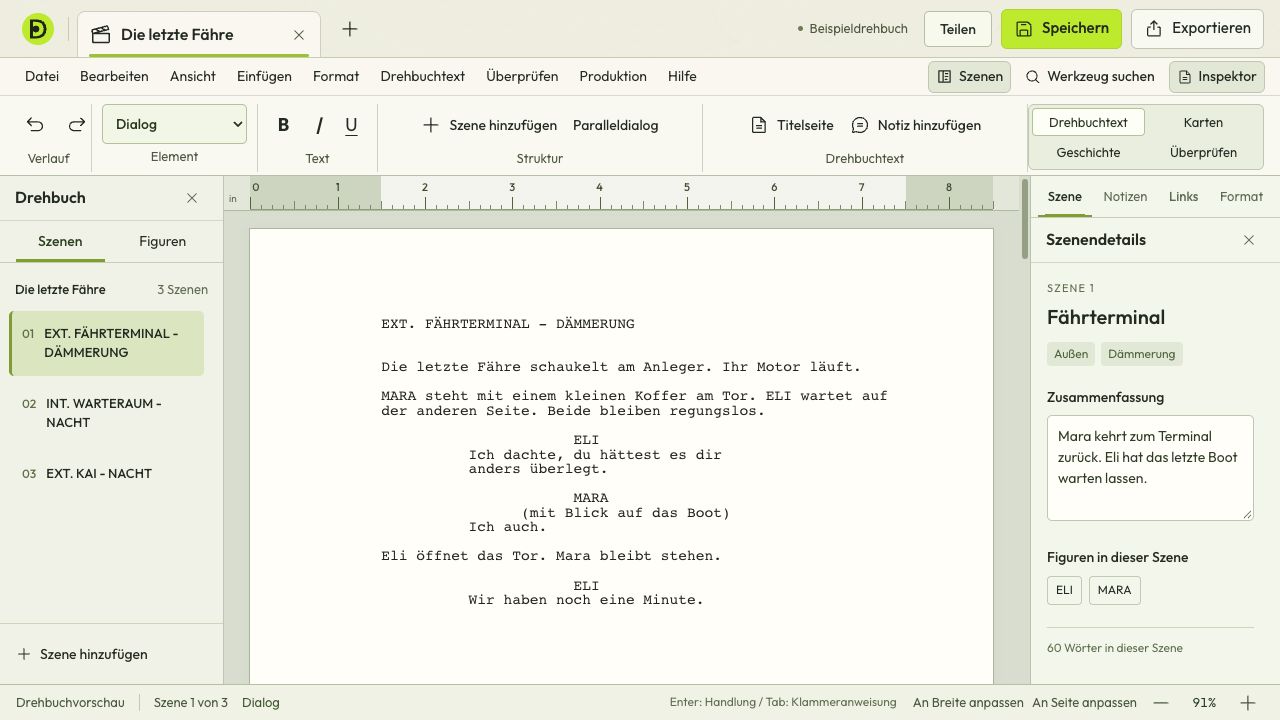1280x720 pixels.
Task: Click An Breite anpassen
Action: click(x=968, y=703)
